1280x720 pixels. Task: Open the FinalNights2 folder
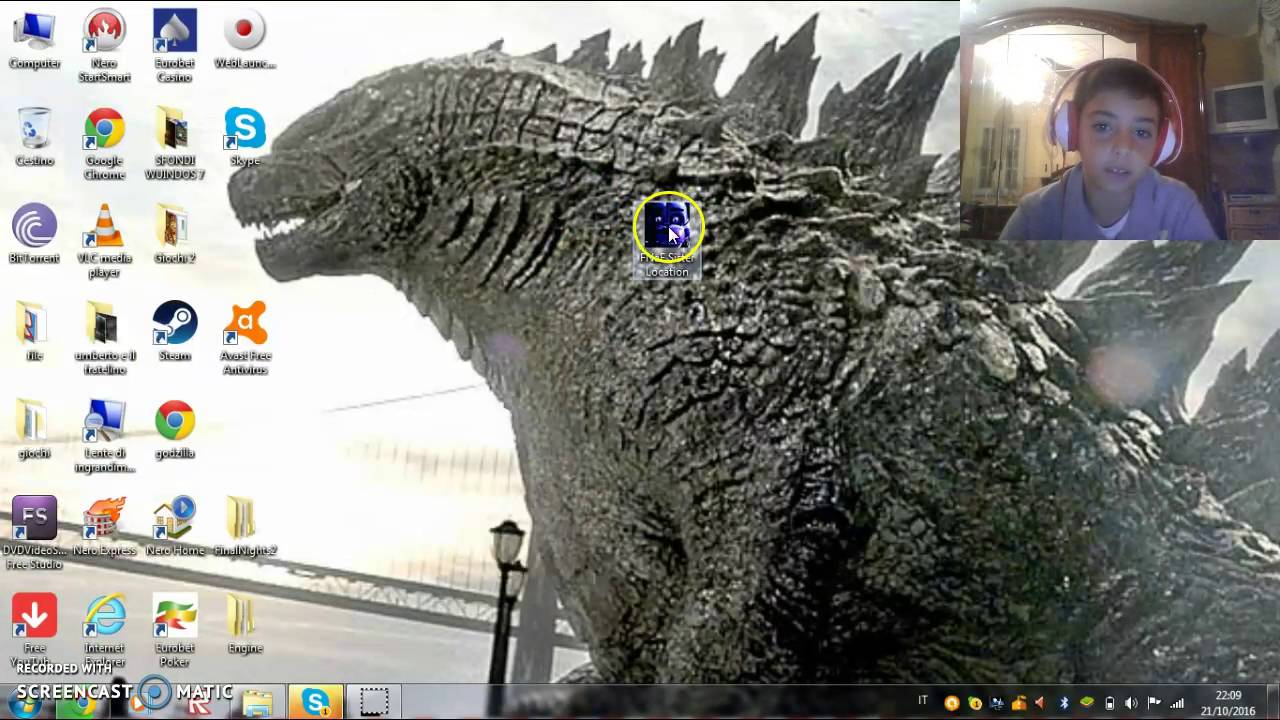[x=244, y=526]
